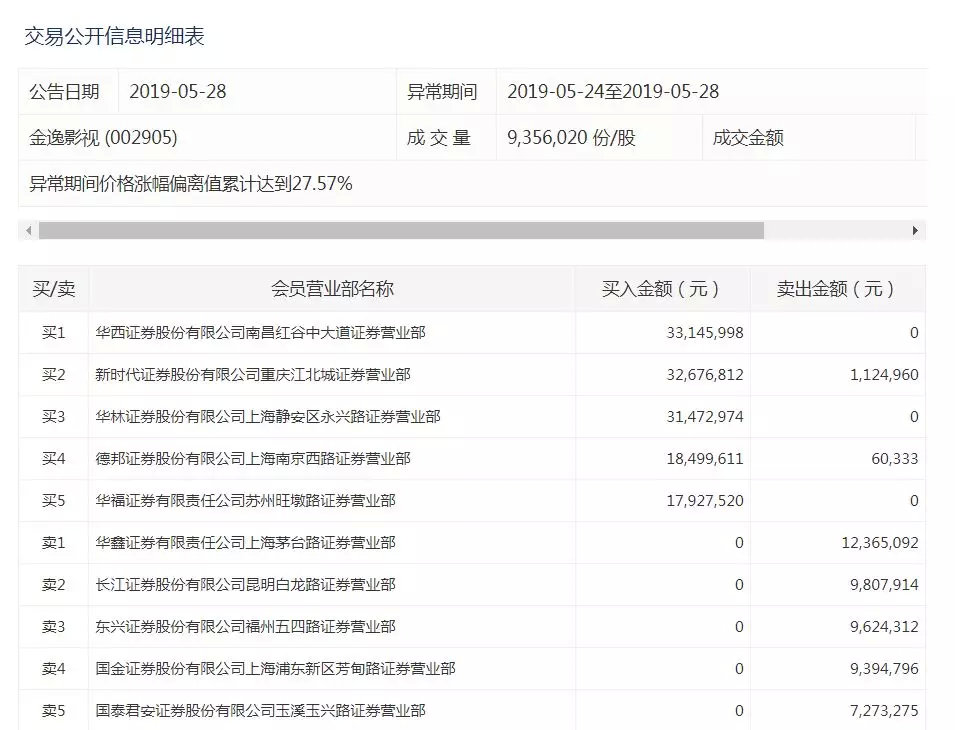Click the sell amount 12,365,092
The image size is (955, 730).
click(880, 543)
